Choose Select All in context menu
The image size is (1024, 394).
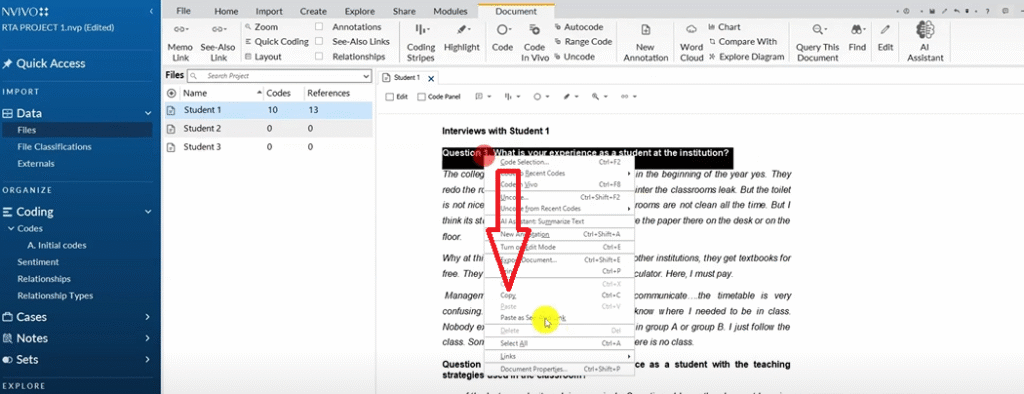coord(559,343)
